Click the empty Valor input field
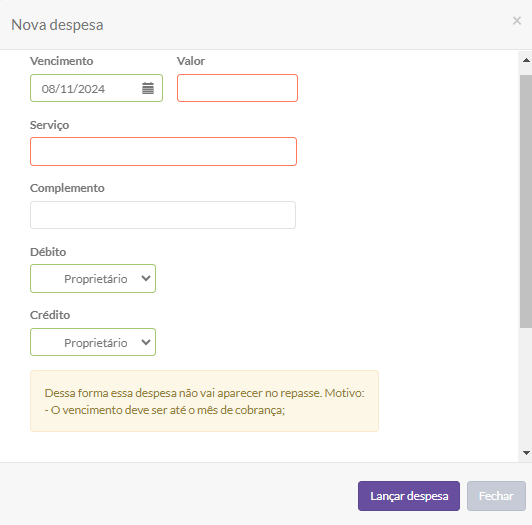This screenshot has height=525, width=532. (237, 88)
